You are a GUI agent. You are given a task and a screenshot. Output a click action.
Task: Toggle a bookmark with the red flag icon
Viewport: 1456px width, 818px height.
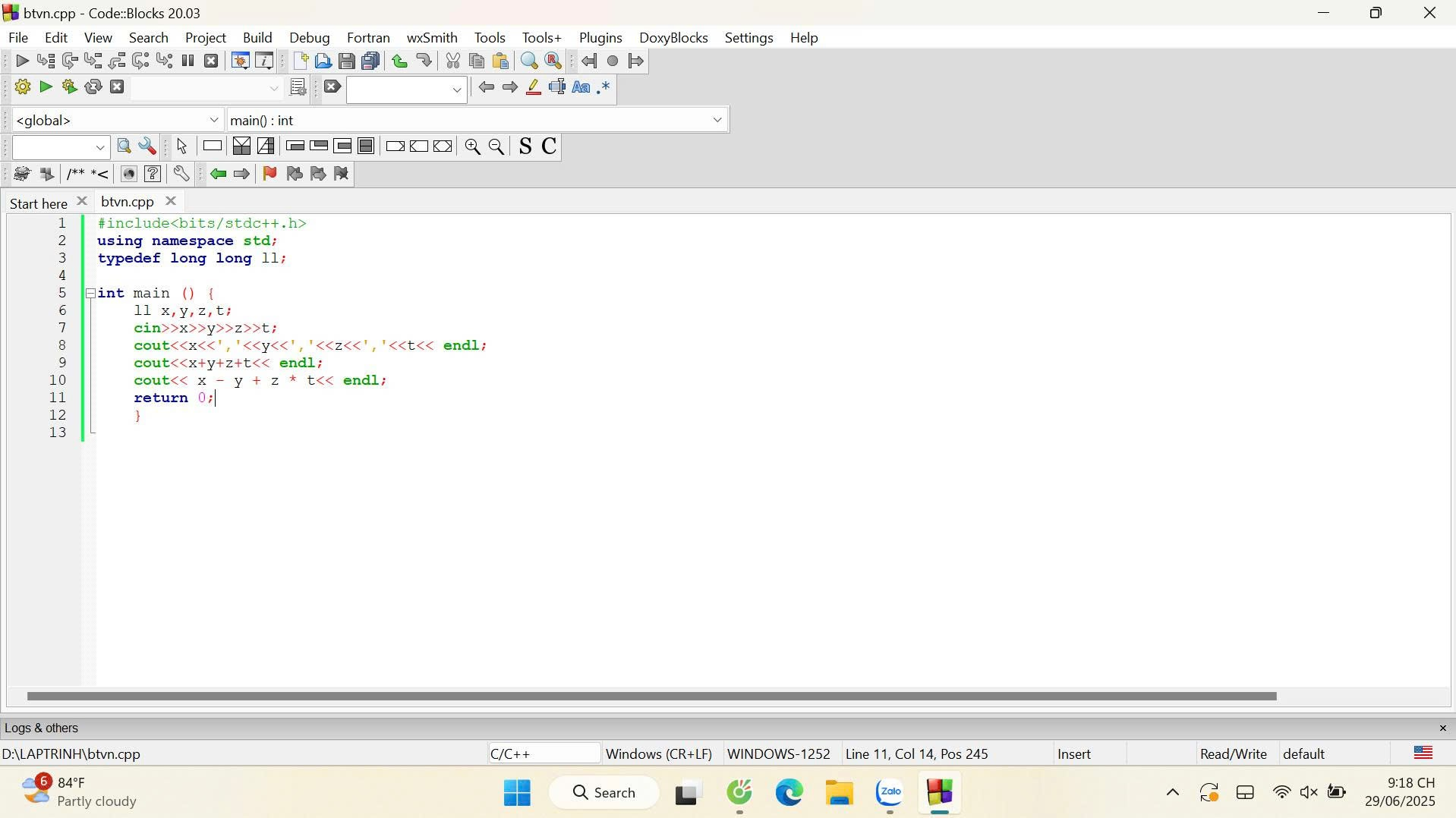pos(269,174)
